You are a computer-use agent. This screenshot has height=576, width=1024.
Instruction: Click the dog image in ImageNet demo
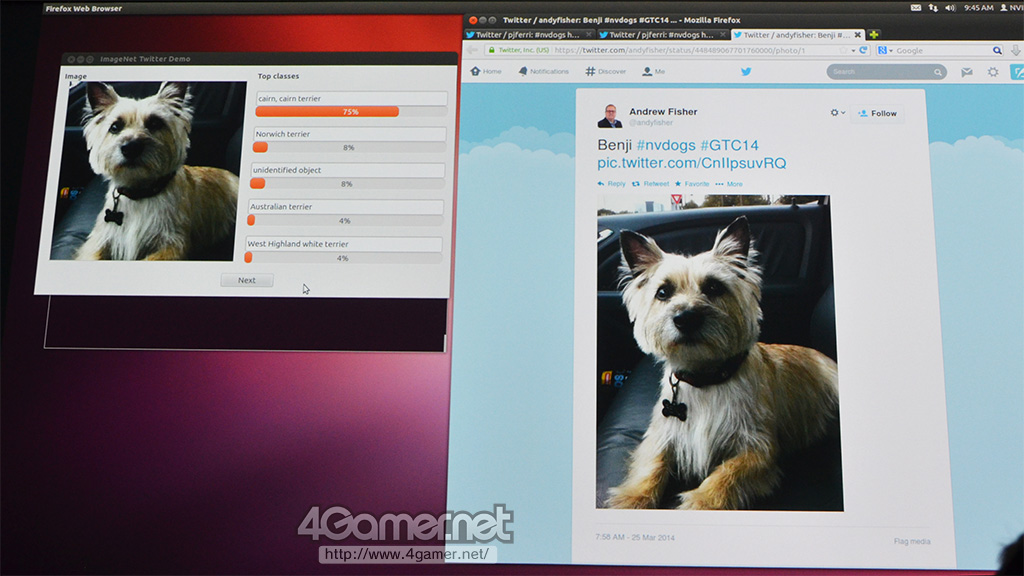click(x=147, y=171)
